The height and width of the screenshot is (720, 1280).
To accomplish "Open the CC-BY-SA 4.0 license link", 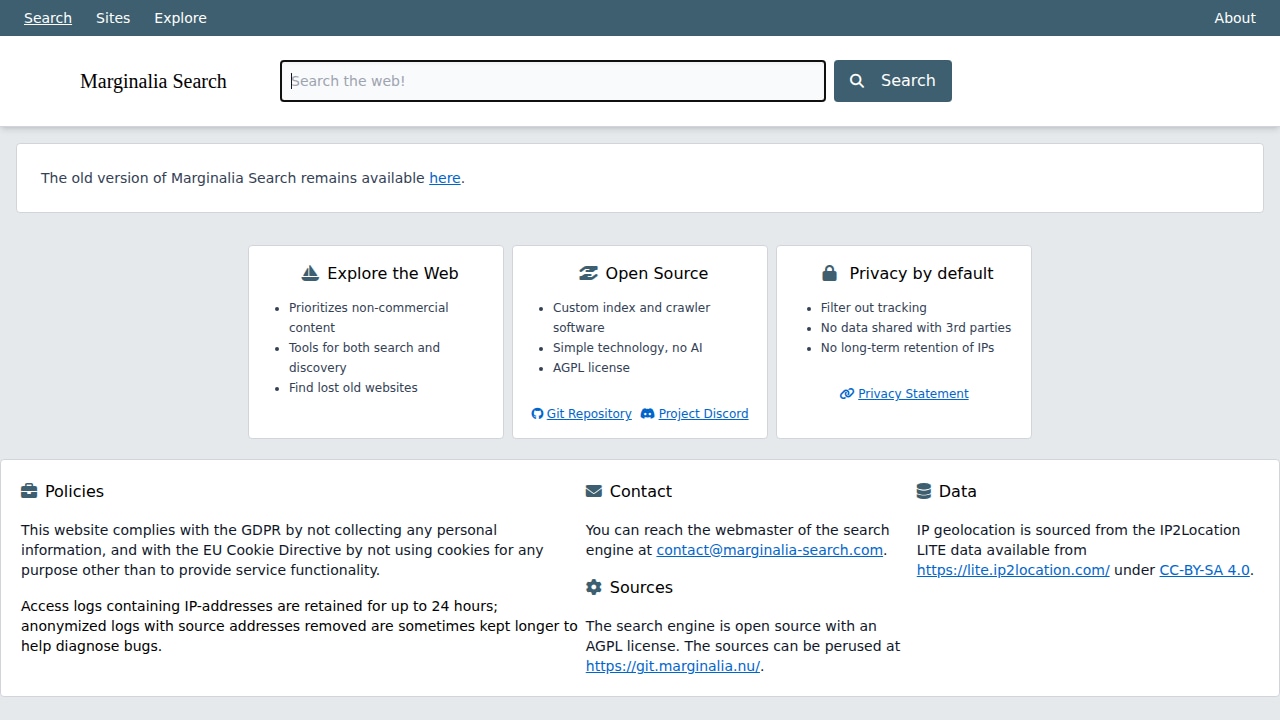I will click(1204, 570).
